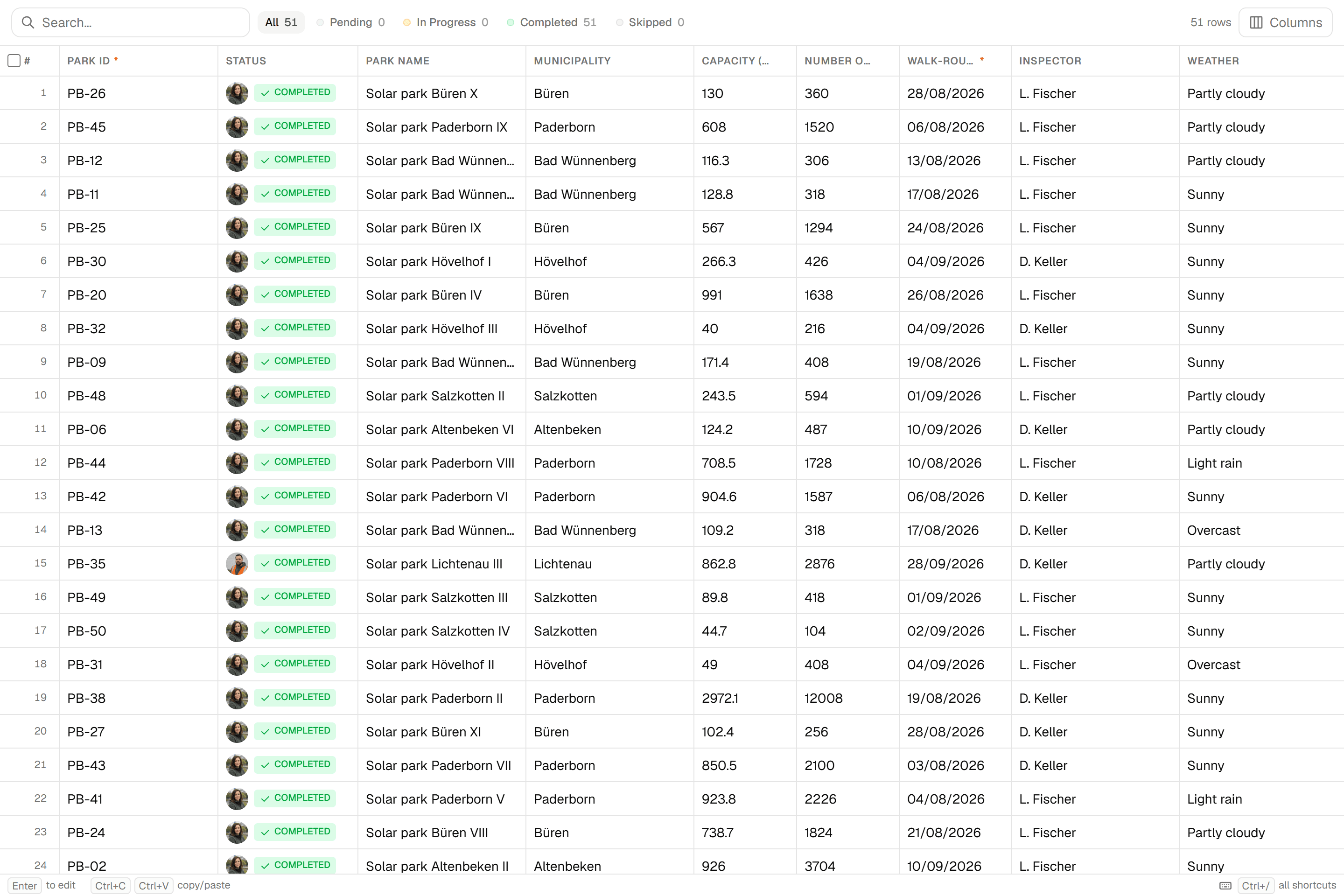Sort by WALK-ROU… date column header
The height and width of the screenshot is (896, 1344).
coord(955,61)
